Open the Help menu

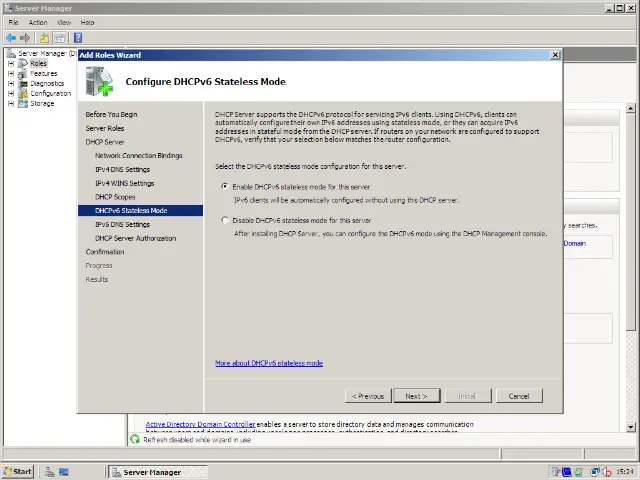[87, 22]
